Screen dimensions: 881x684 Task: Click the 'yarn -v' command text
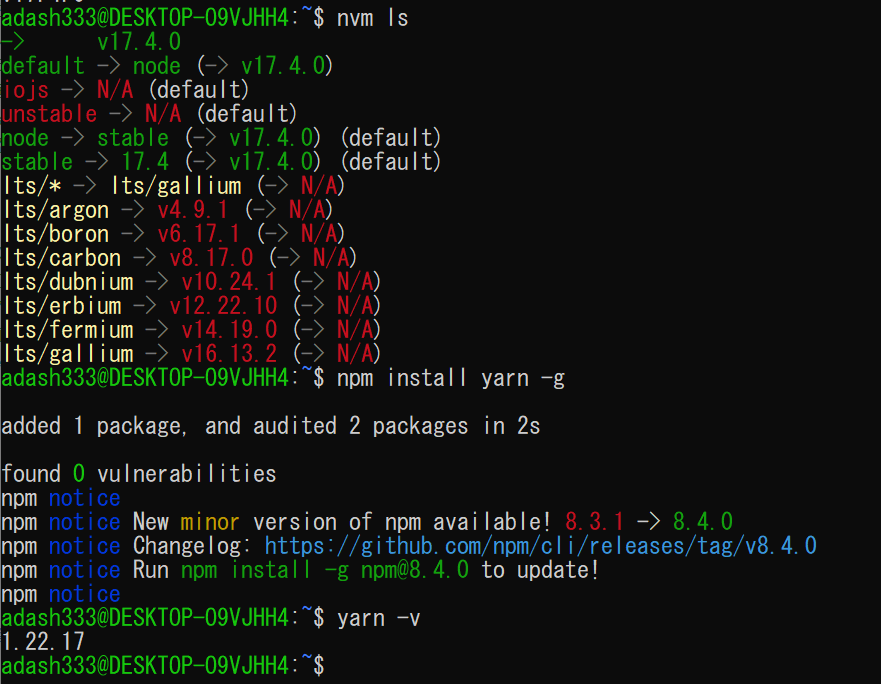tap(379, 618)
